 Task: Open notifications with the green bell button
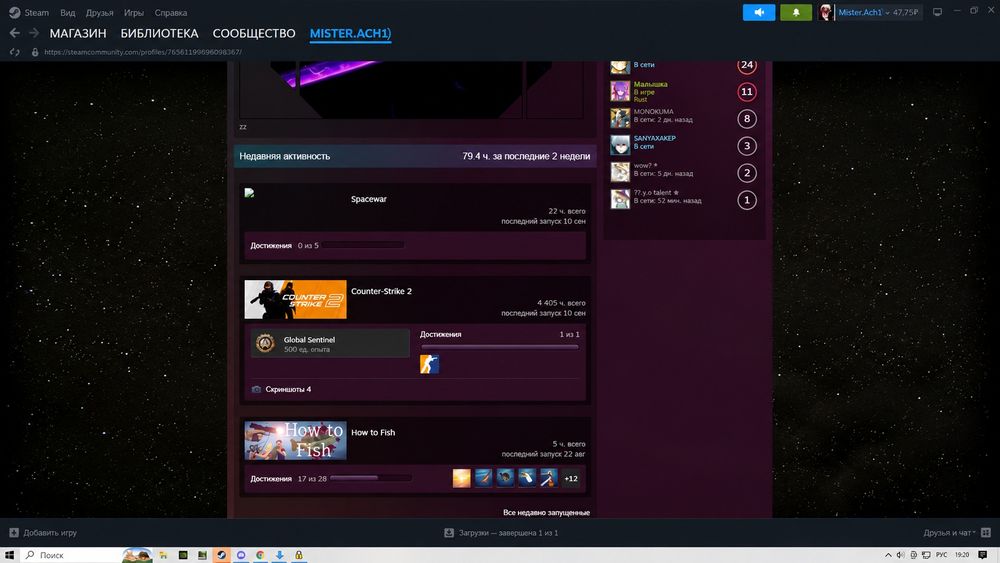click(x=796, y=12)
